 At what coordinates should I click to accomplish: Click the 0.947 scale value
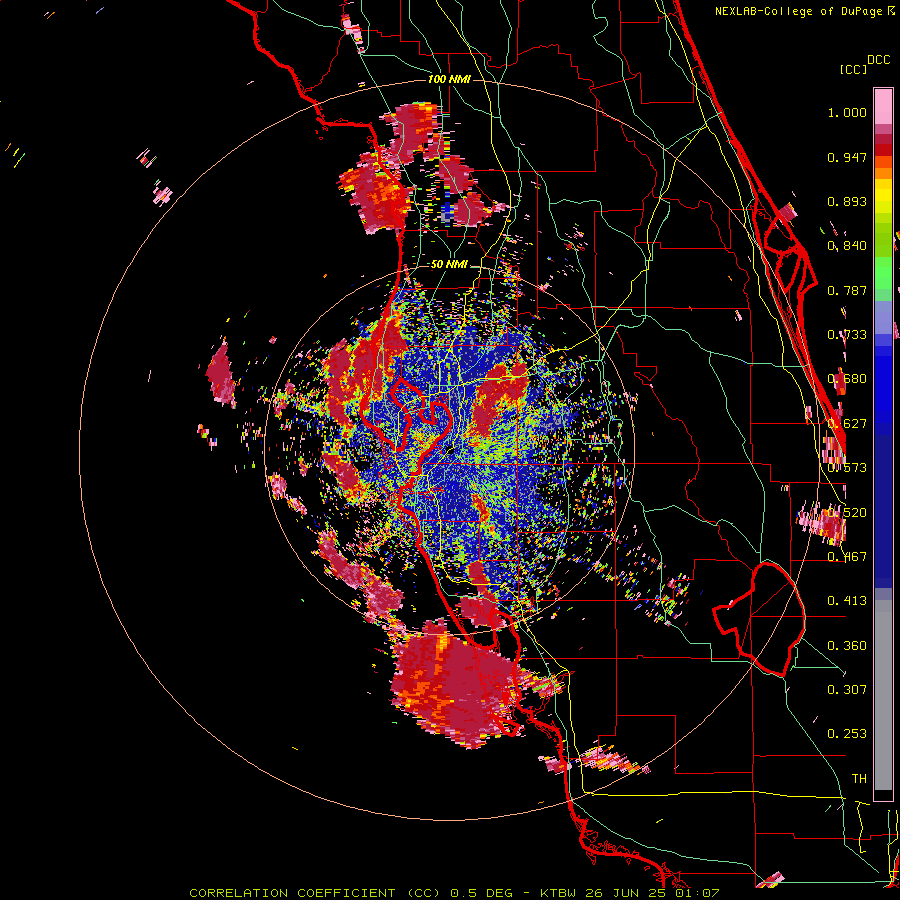coord(847,157)
